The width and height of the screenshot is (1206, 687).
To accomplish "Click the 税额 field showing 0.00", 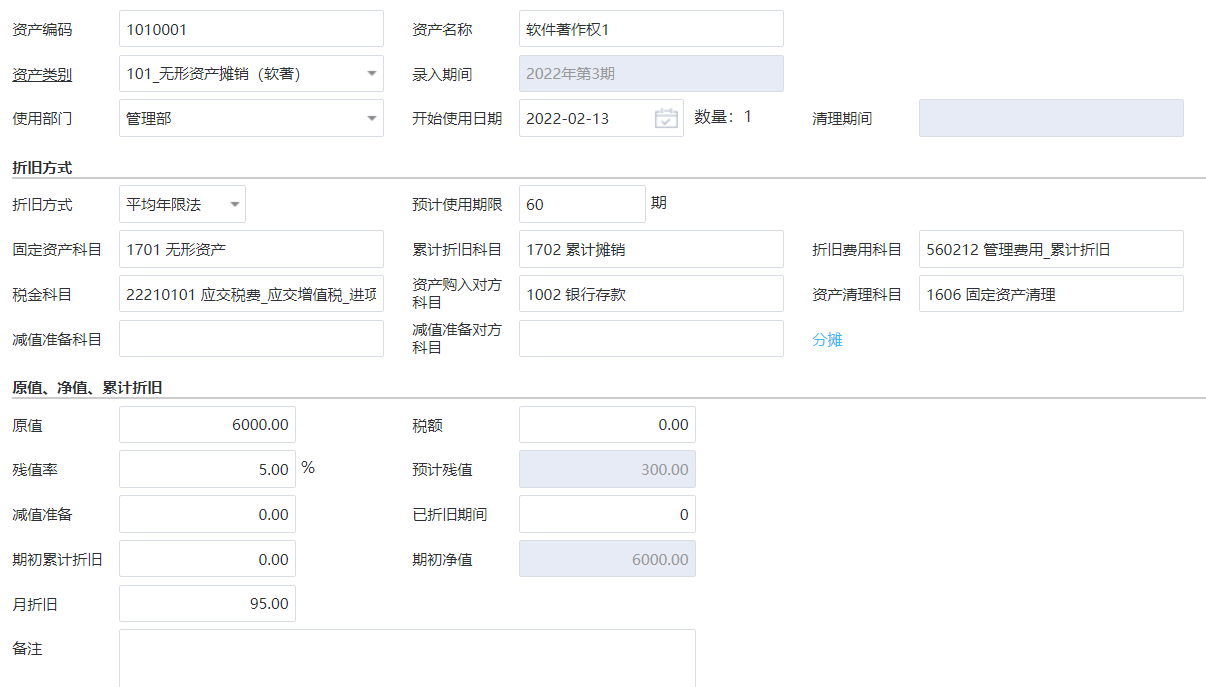I will 607,424.
